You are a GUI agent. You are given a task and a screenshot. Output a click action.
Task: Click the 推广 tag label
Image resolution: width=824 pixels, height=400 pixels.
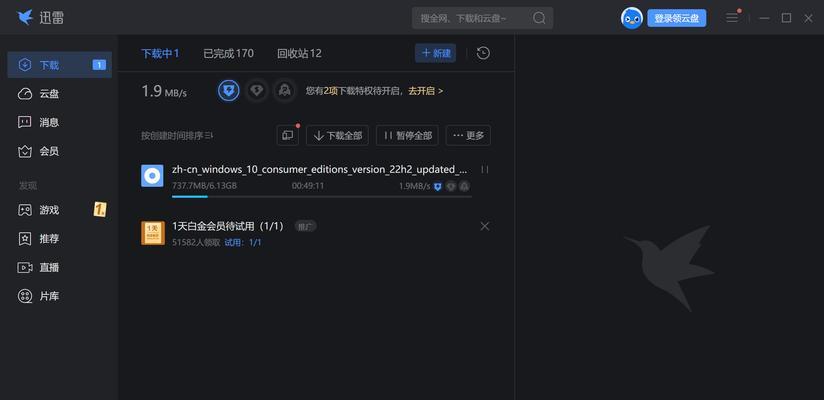pos(305,227)
